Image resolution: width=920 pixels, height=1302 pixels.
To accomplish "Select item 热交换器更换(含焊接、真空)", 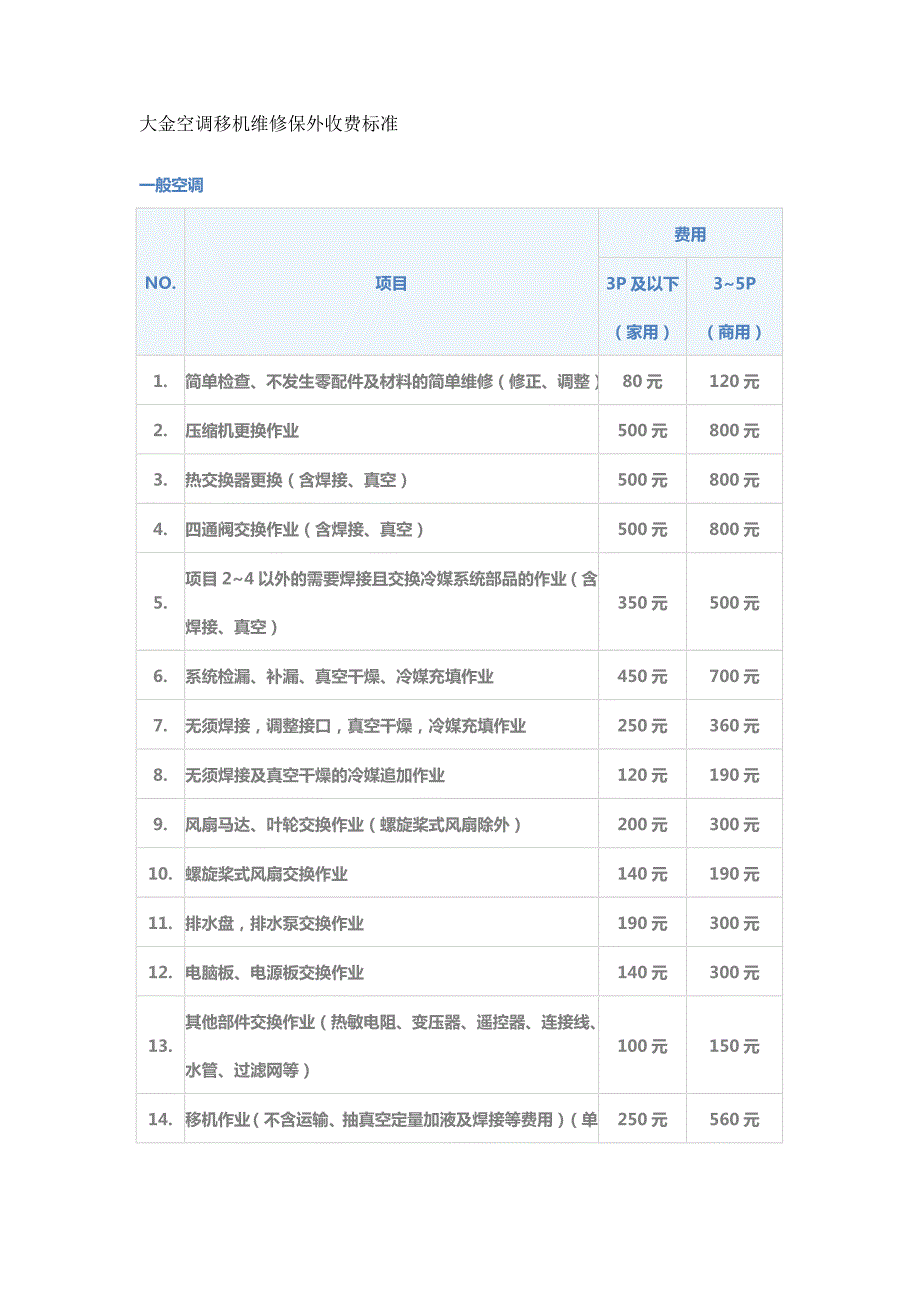I will click(297, 480).
